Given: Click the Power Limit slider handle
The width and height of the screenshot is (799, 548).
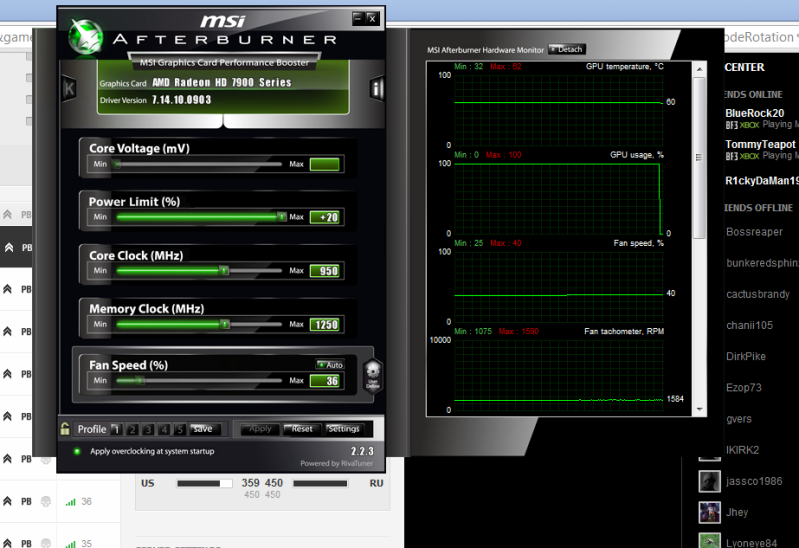Looking at the screenshot, I should [x=281, y=216].
